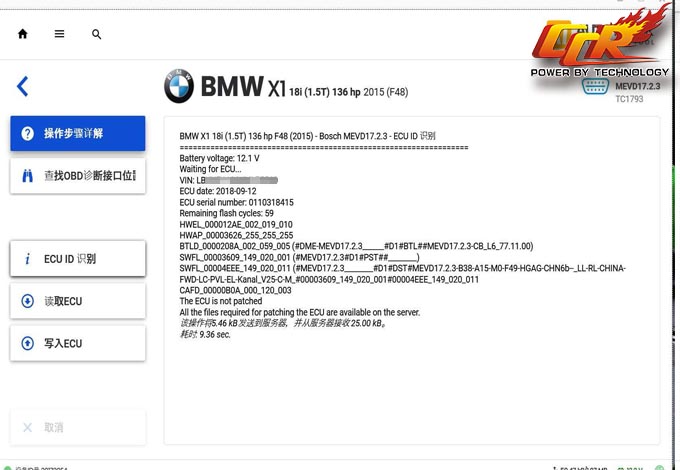Open 操作步骤详解 help button

78,133
